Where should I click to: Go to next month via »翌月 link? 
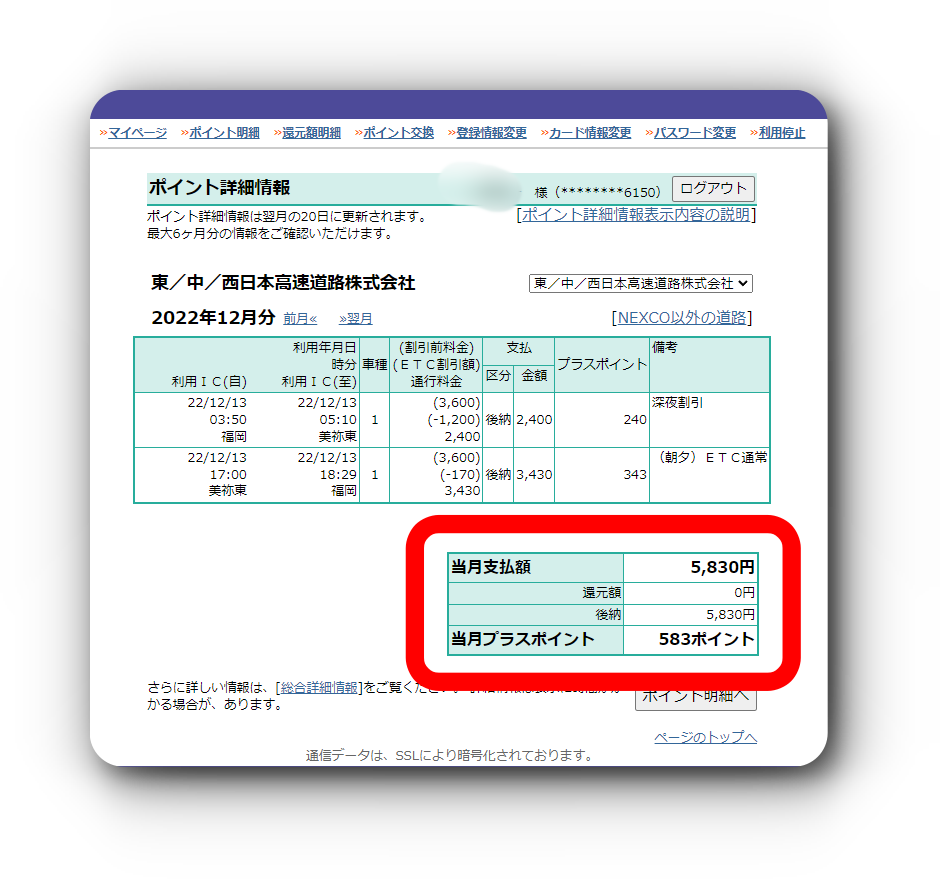(355, 319)
